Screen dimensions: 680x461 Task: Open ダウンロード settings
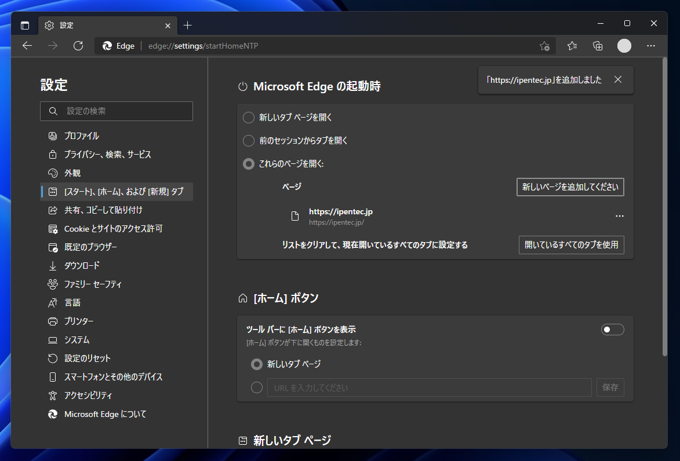[117, 266]
